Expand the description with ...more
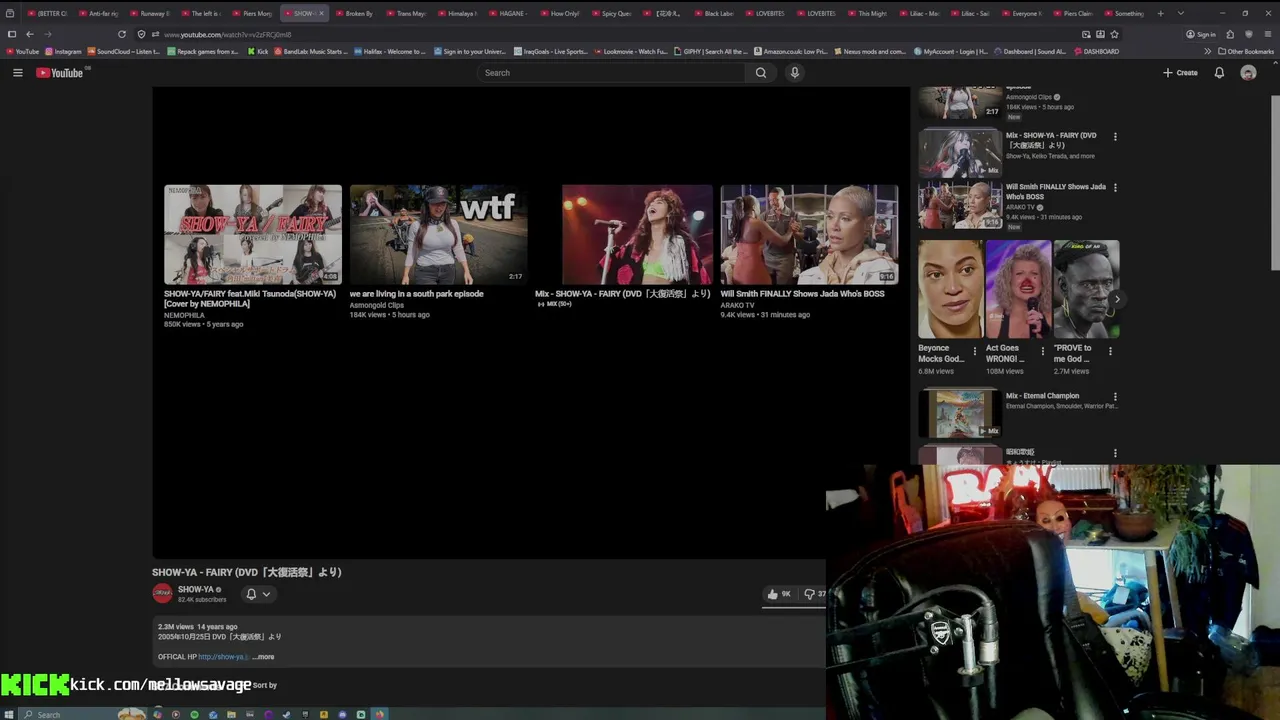Image resolution: width=1280 pixels, height=720 pixels. (x=263, y=657)
